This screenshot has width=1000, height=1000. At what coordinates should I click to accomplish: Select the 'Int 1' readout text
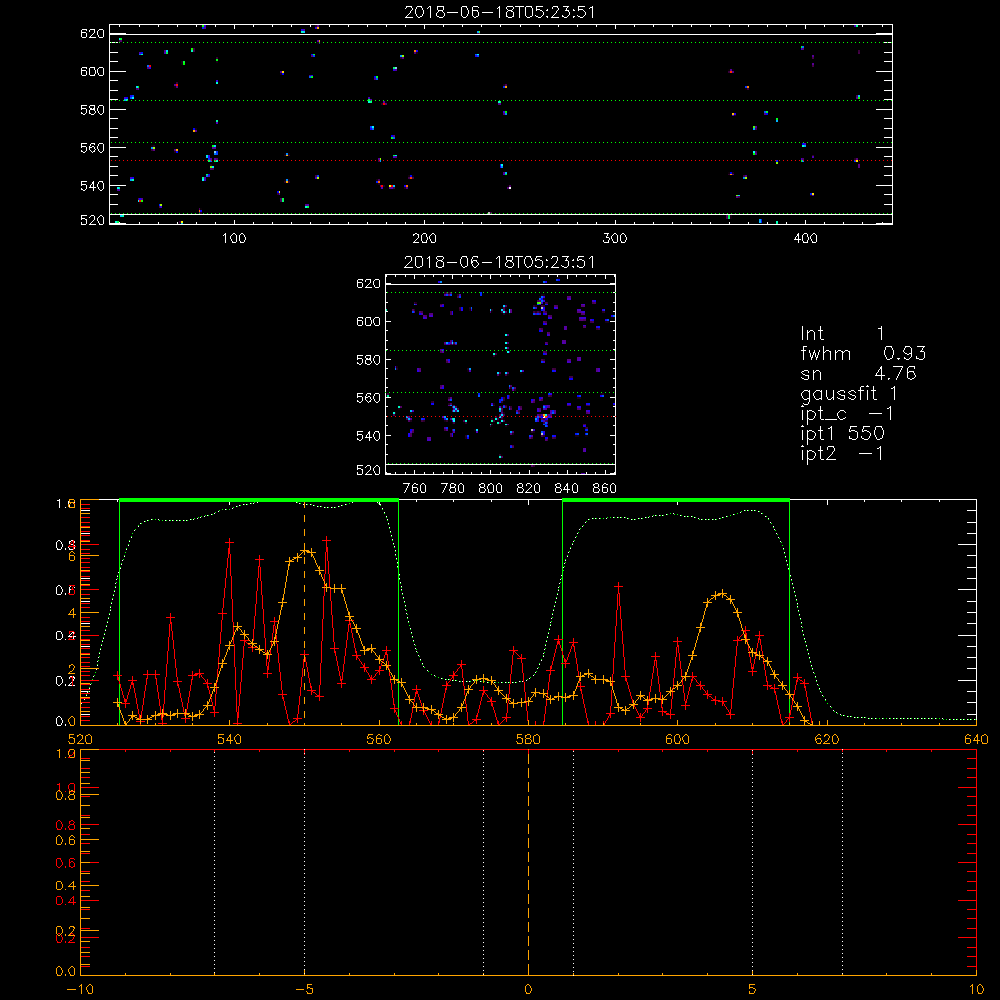tap(842, 334)
